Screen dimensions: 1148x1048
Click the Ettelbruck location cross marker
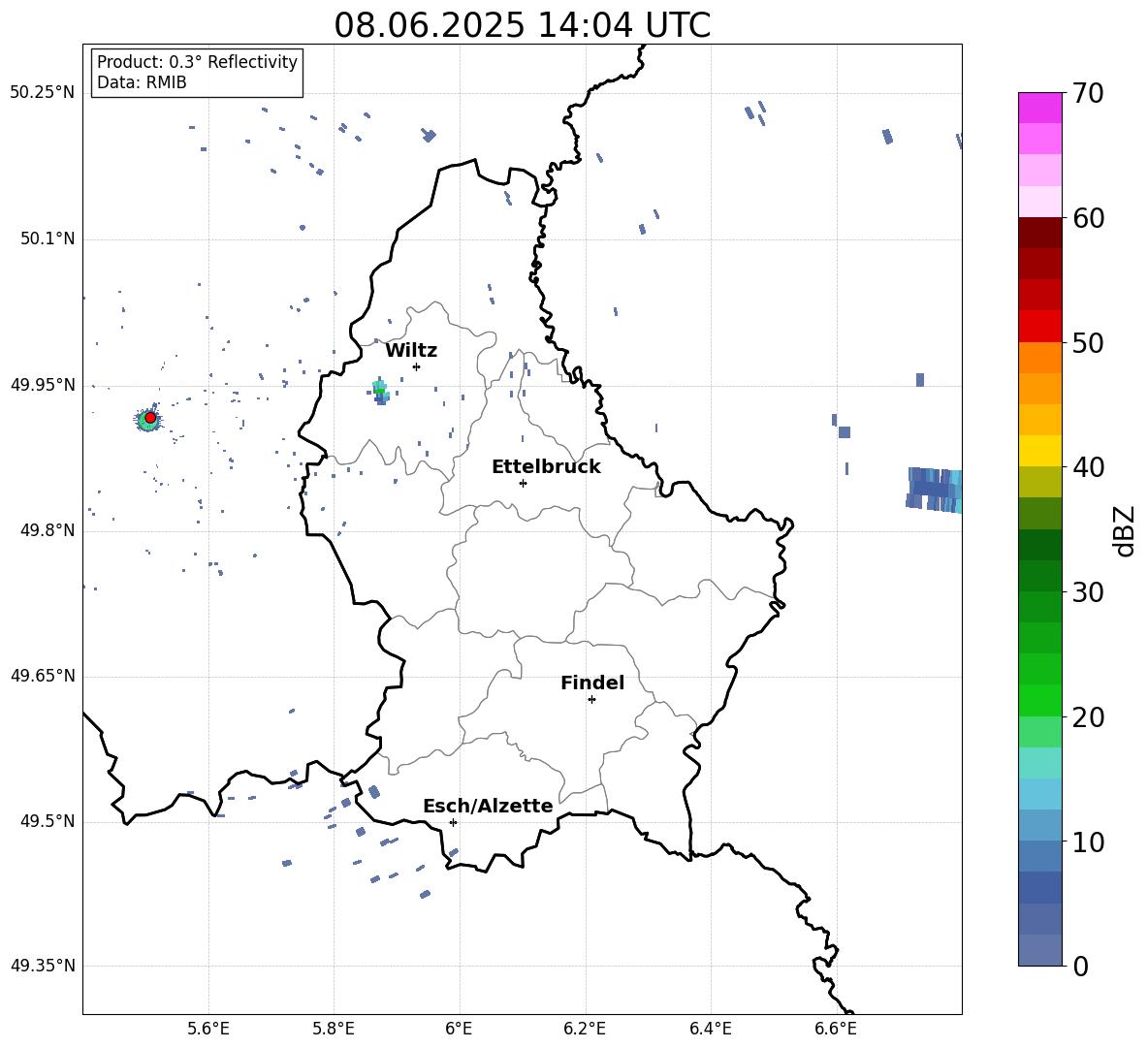pos(523,483)
